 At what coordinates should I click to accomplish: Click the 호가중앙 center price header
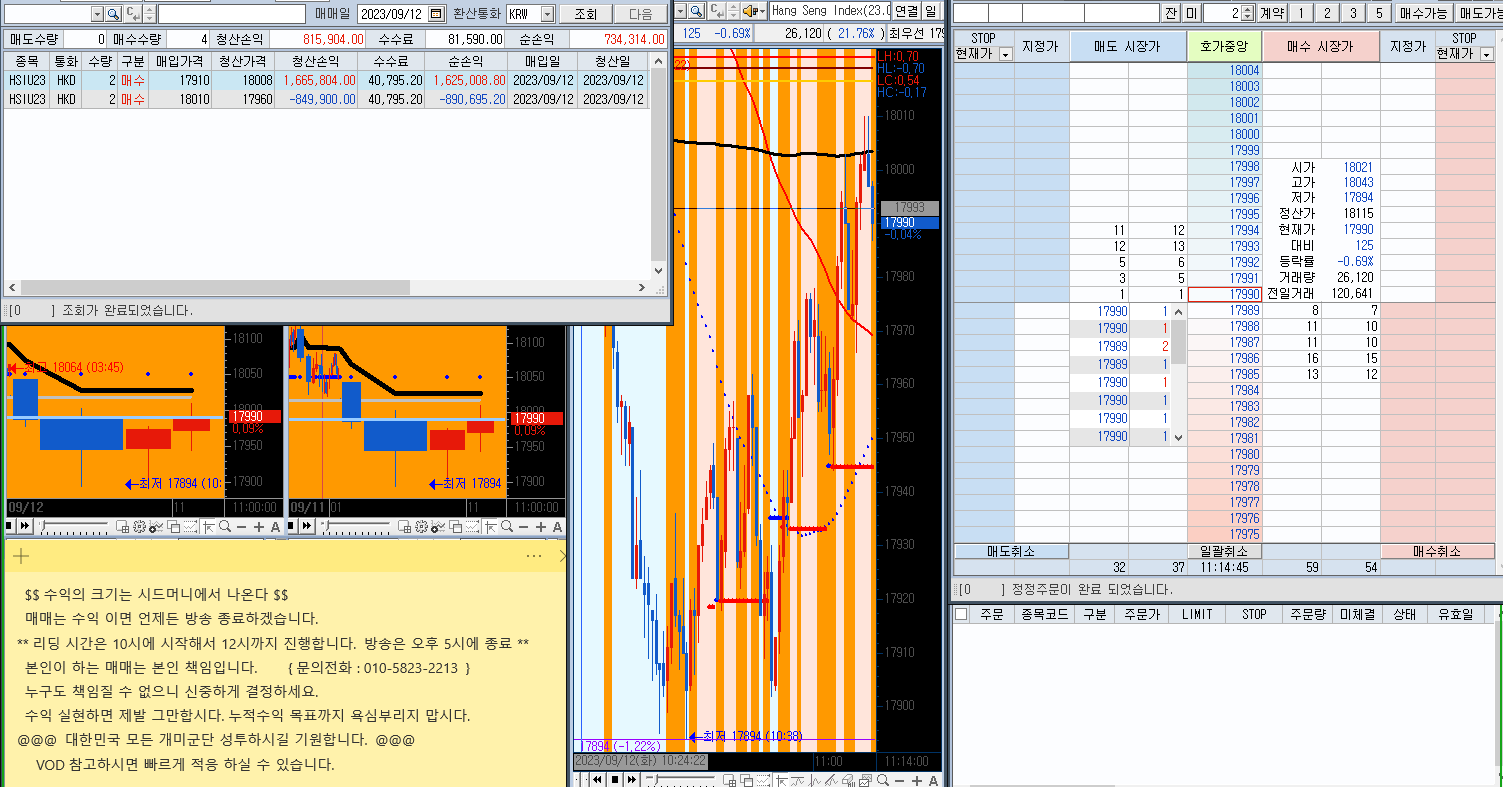click(x=1224, y=46)
